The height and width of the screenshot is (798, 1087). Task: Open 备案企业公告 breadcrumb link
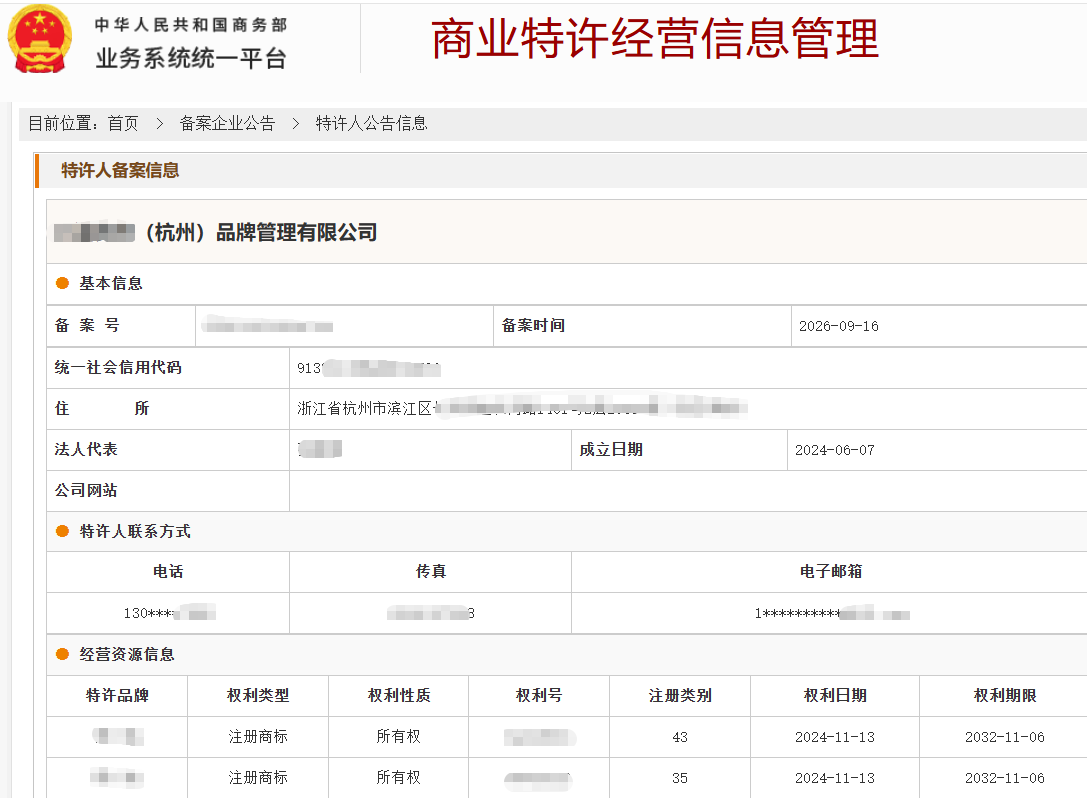pos(227,123)
